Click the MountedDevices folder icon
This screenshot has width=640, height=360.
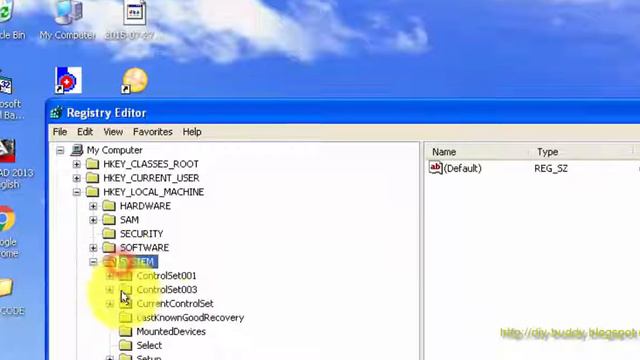tap(126, 331)
